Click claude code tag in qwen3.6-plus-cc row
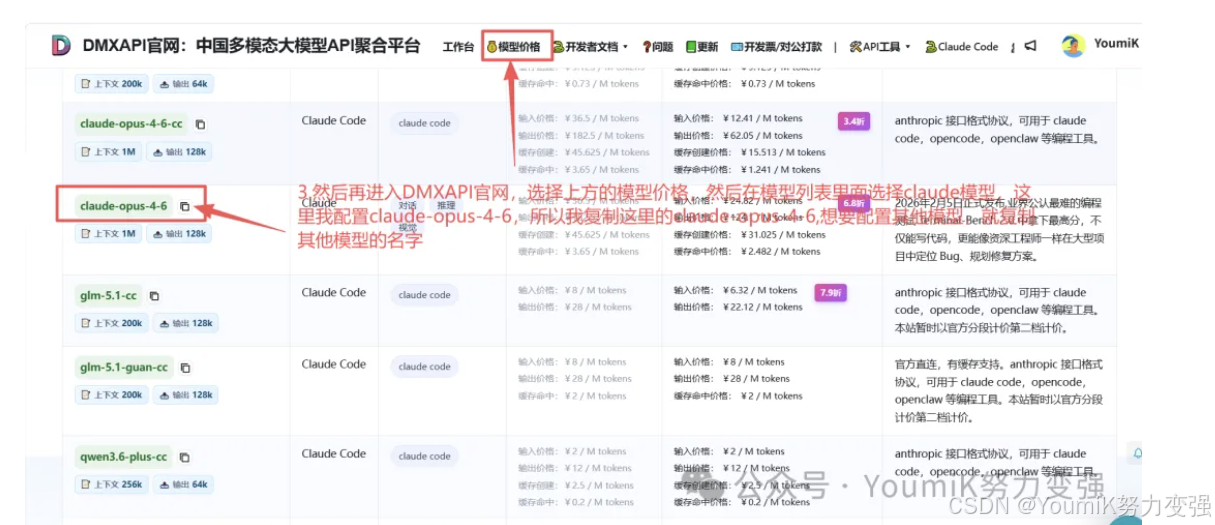Screen dimensions: 1215x525 [x=424, y=457]
